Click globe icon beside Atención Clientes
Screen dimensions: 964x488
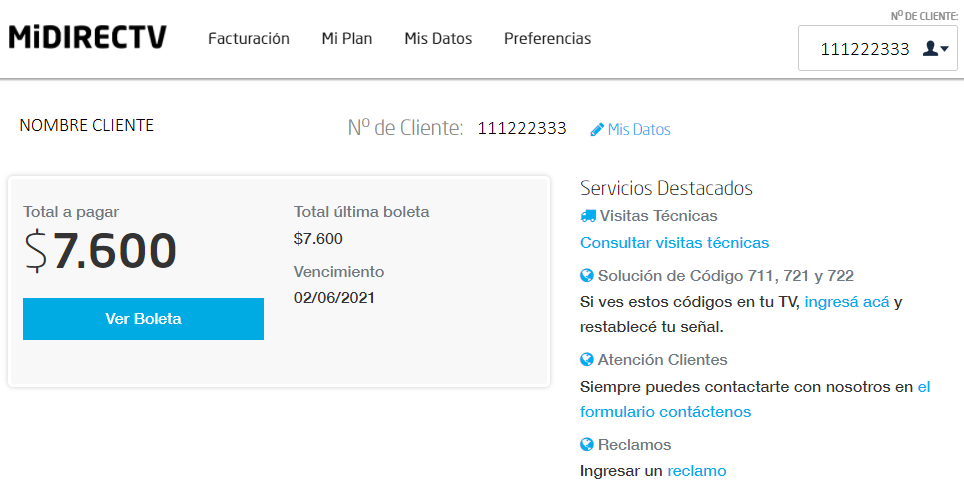coord(587,360)
